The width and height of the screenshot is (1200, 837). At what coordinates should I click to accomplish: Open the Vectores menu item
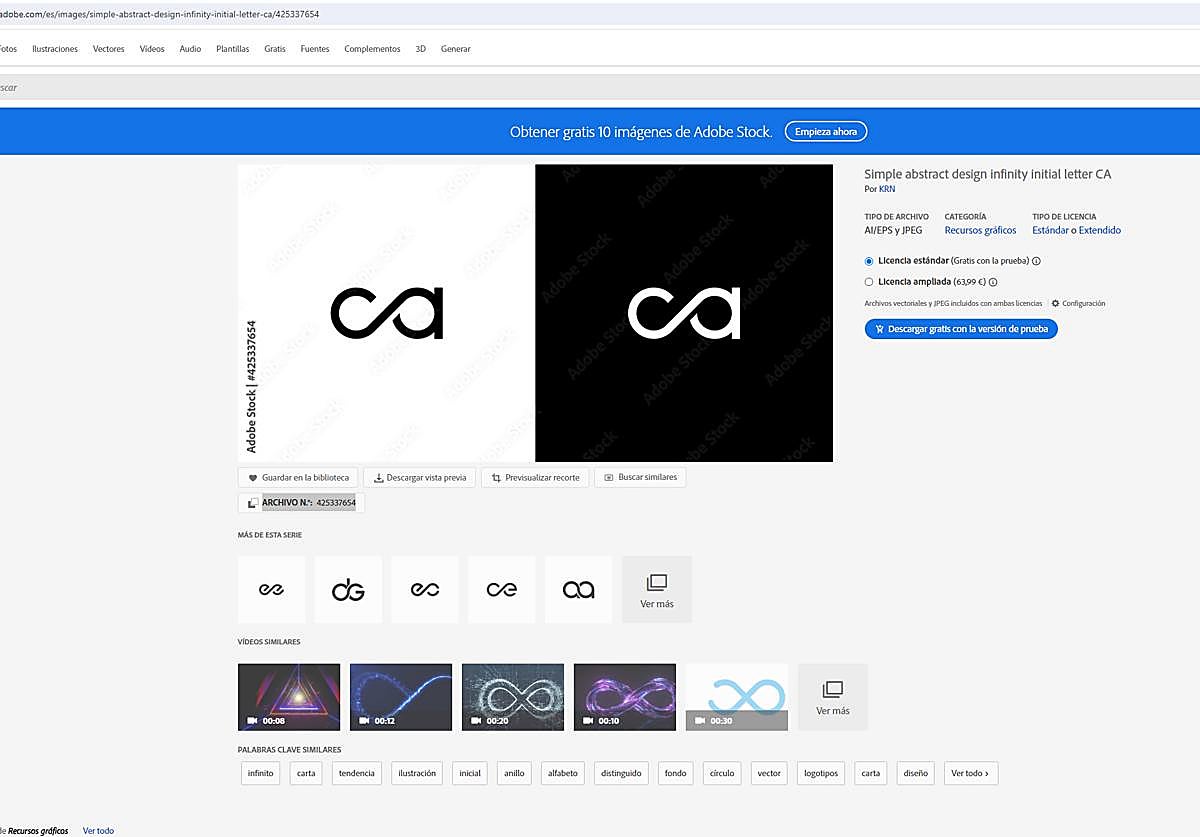[x=108, y=49]
